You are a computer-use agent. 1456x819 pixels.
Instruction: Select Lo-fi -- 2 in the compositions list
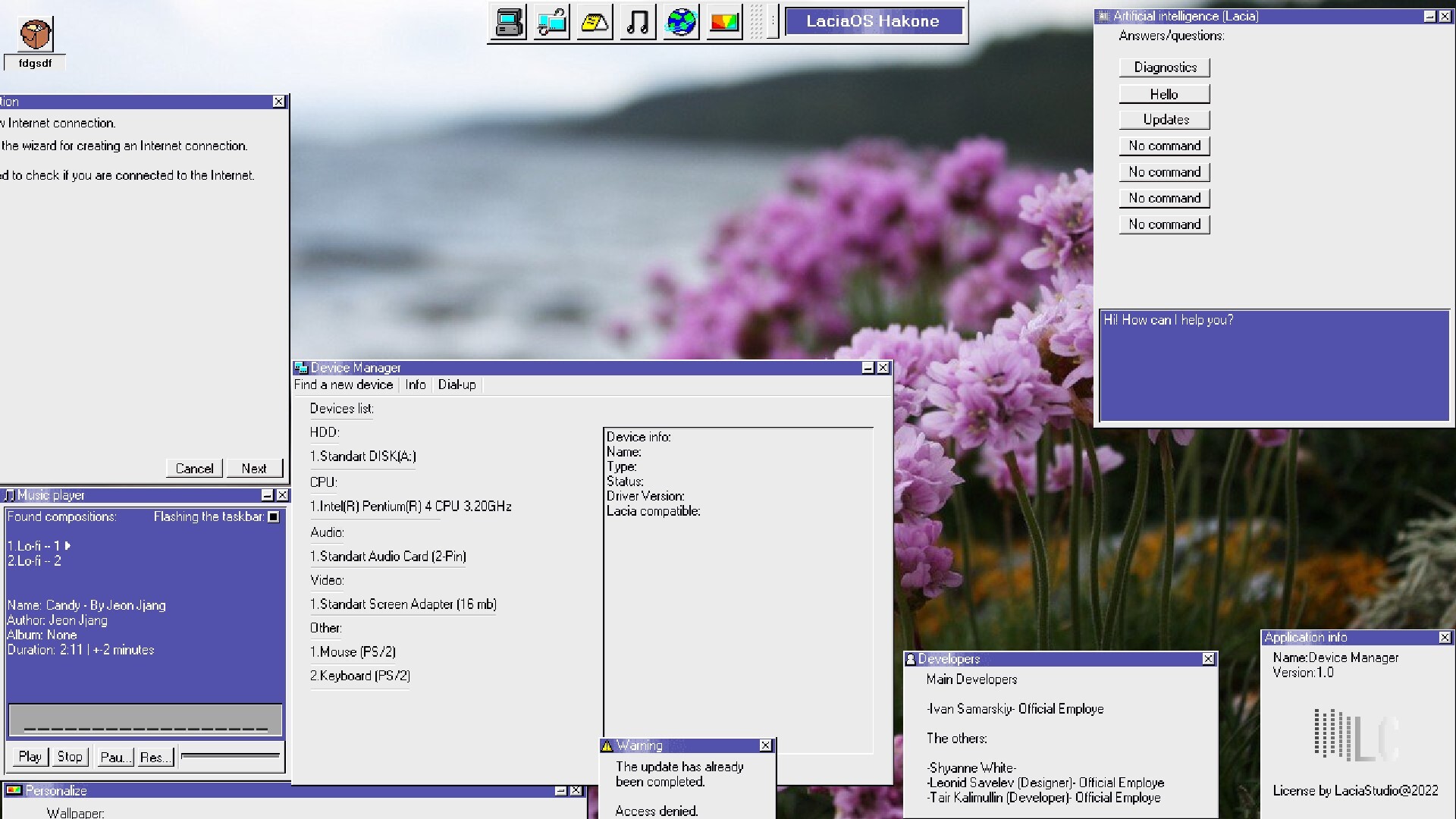tap(34, 561)
